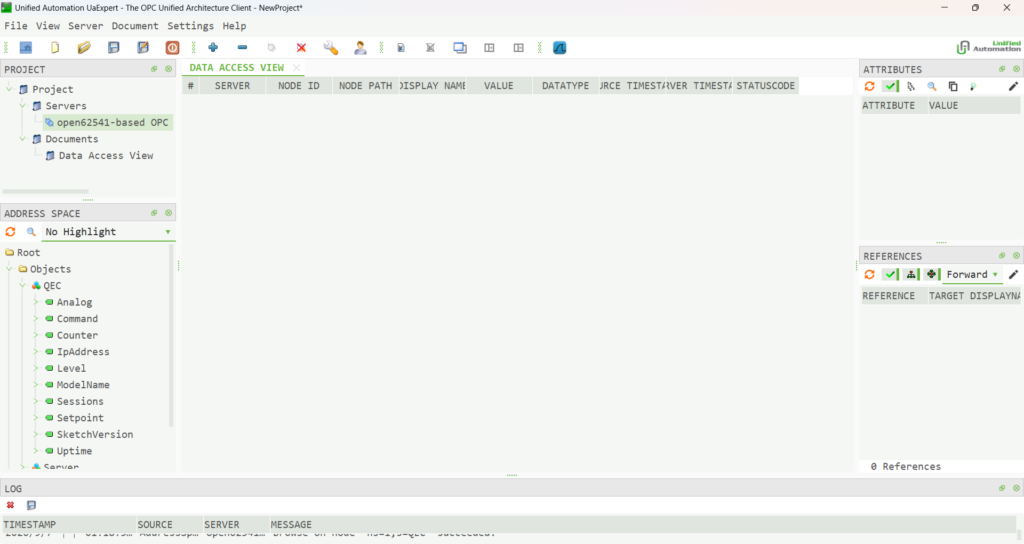The height and width of the screenshot is (544, 1024).
Task: Disconnect server using the red X icon
Action: (301, 48)
